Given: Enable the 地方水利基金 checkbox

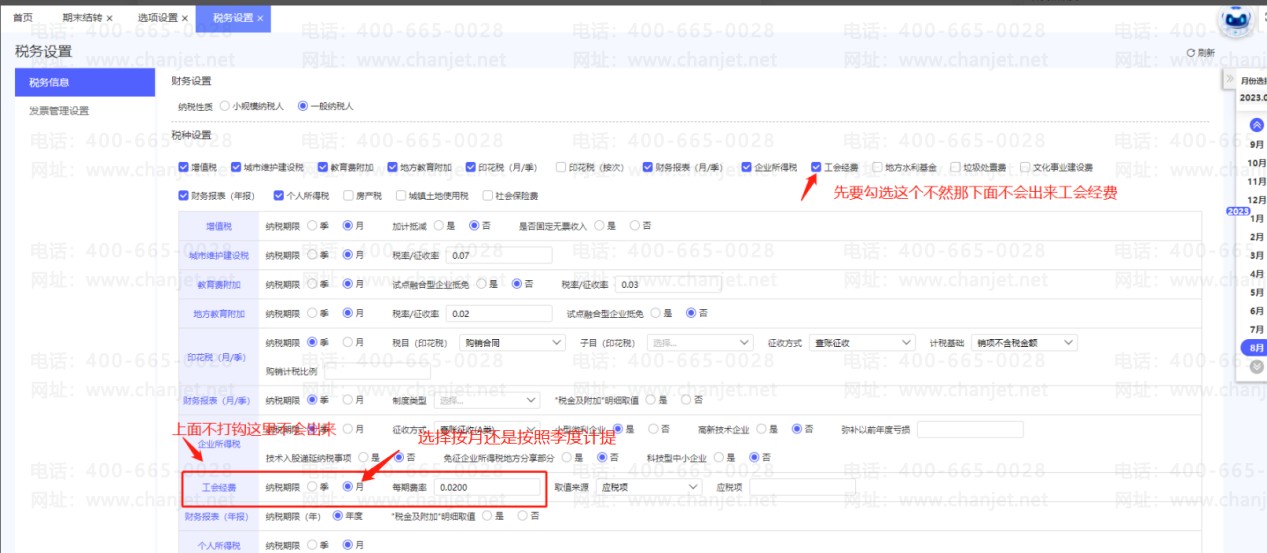Looking at the screenshot, I should 877,167.
